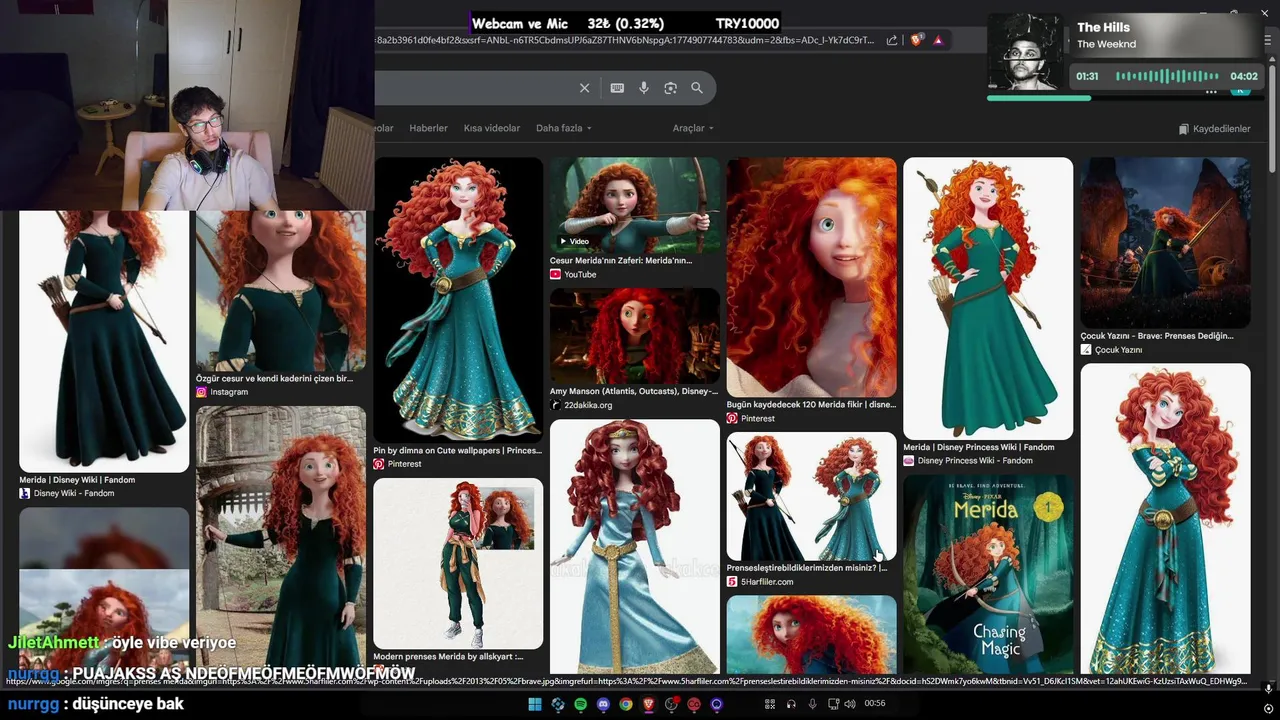Open the Pin by dimna Pinterest image
The width and height of the screenshot is (1280, 720).
pos(458,299)
